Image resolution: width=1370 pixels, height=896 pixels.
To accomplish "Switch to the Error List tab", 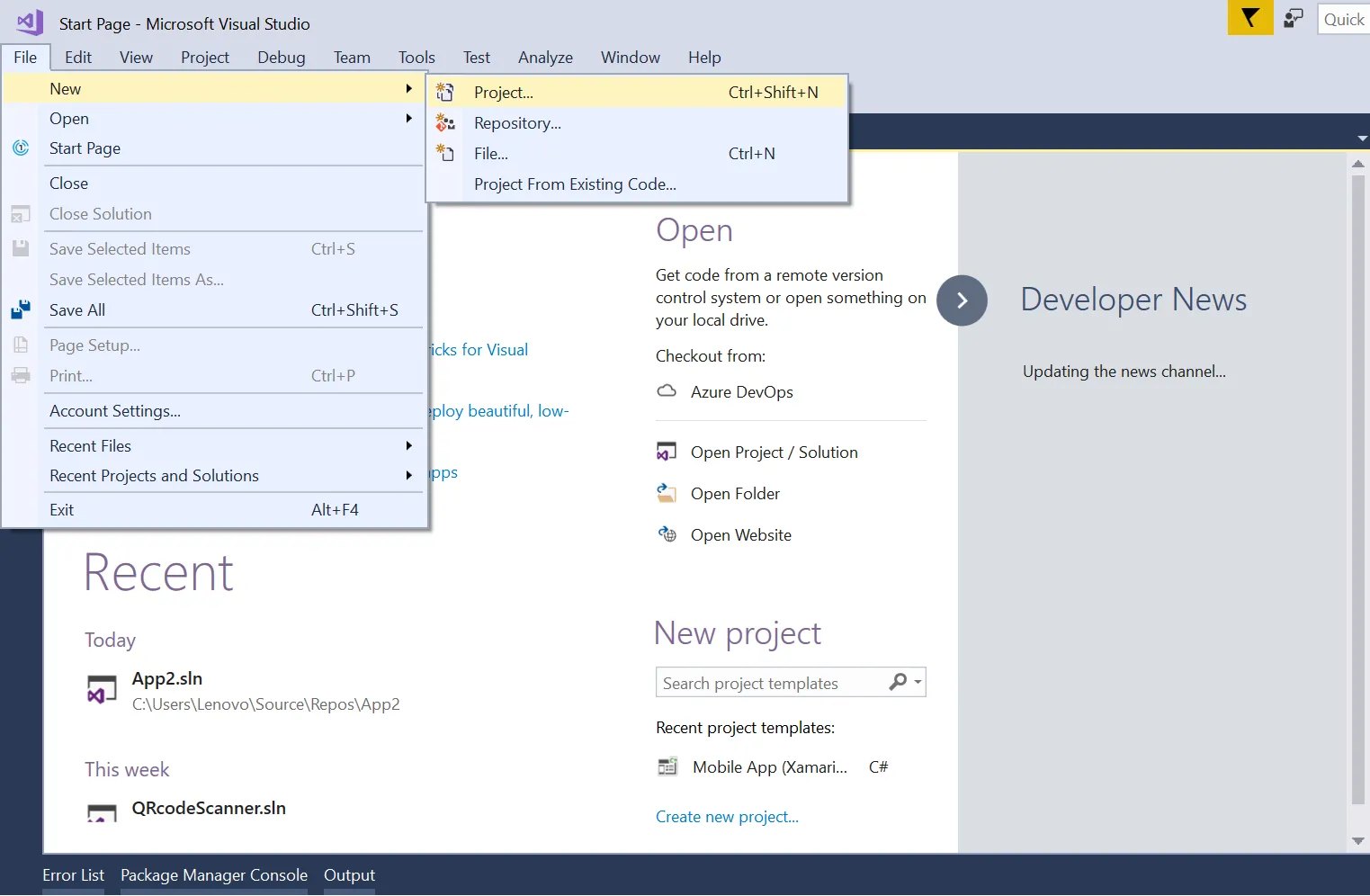I will pyautogui.click(x=73, y=874).
